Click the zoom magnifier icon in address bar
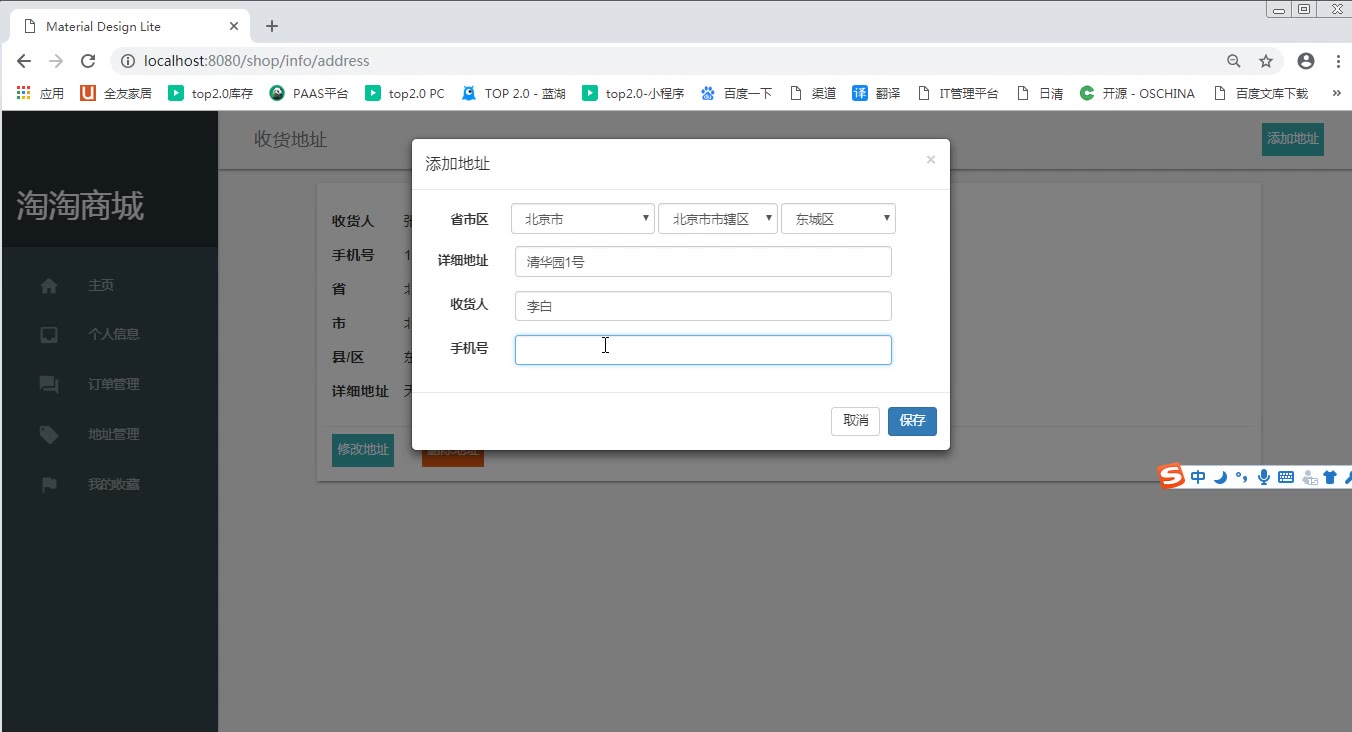Viewport: 1352px width, 732px height. (1234, 61)
